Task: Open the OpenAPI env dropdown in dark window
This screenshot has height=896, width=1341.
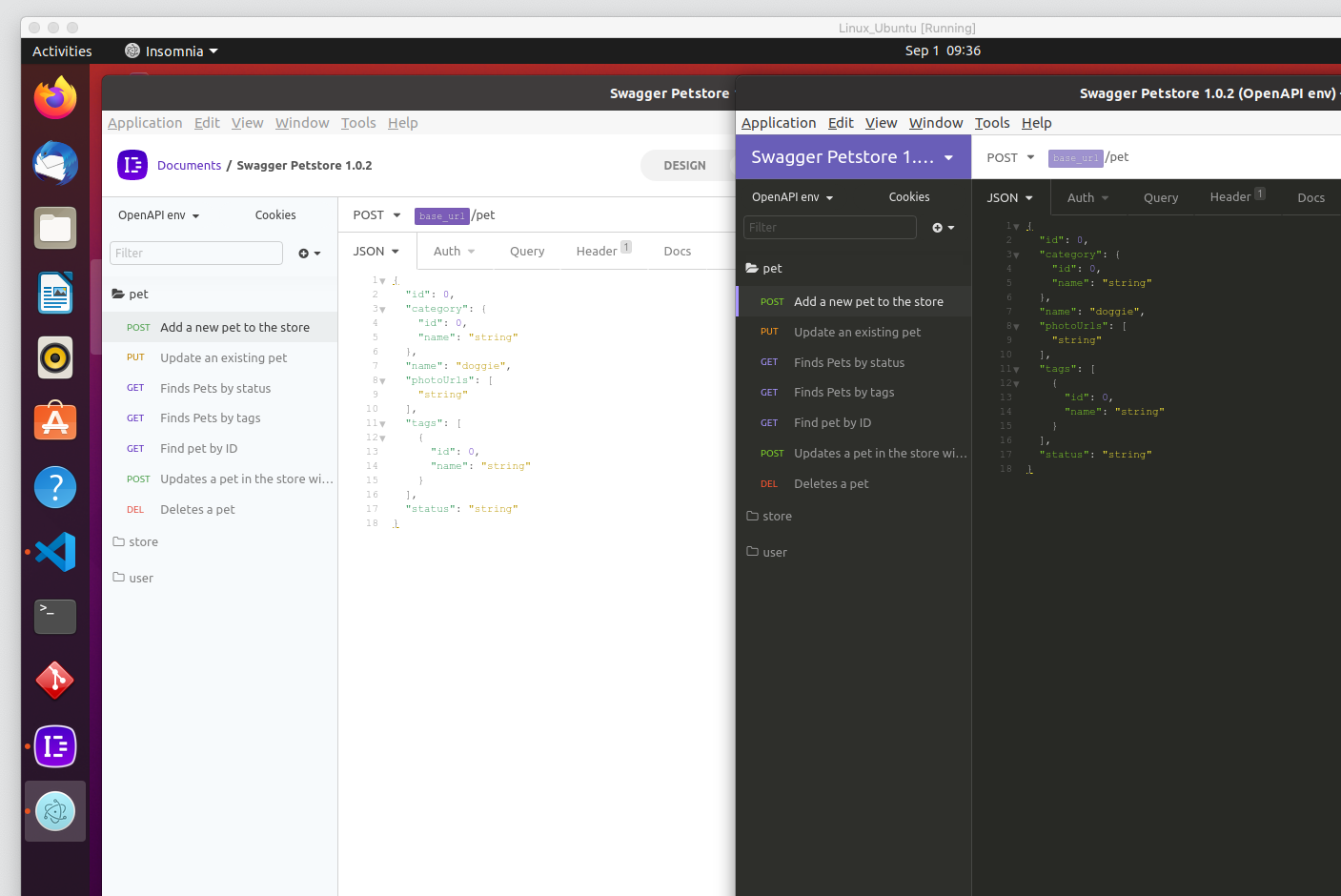Action: (793, 197)
